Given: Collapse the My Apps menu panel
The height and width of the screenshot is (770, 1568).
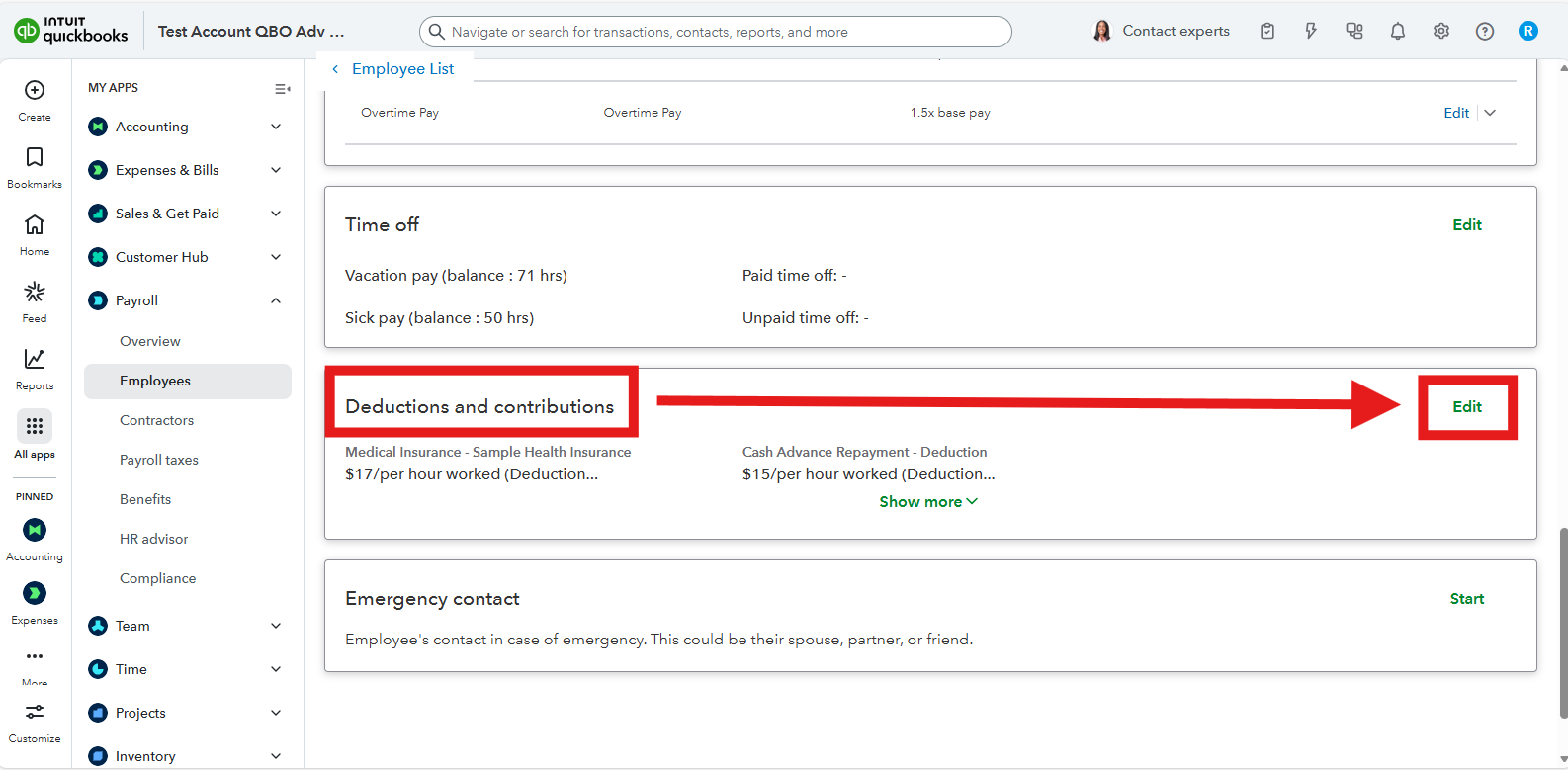Looking at the screenshot, I should point(282,89).
